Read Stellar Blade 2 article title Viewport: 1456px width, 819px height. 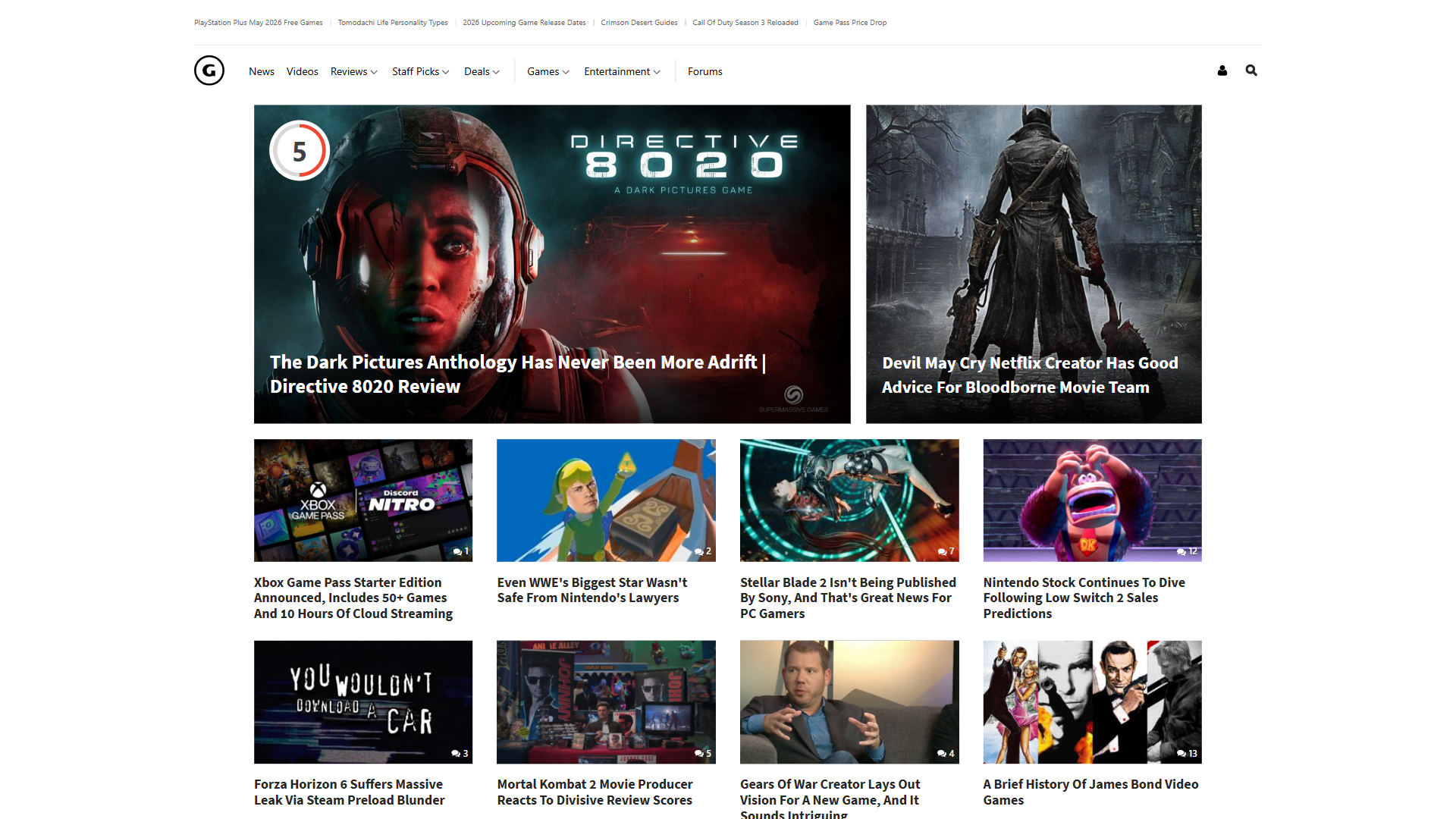click(x=848, y=598)
